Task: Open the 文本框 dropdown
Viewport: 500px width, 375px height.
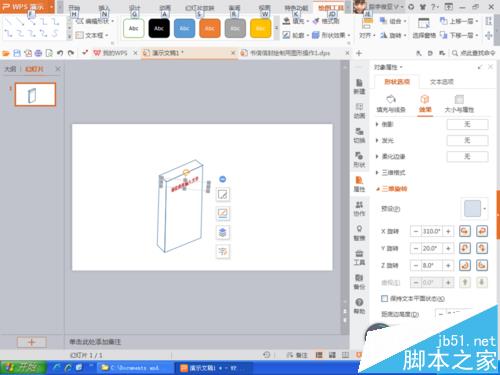Action: [92, 35]
